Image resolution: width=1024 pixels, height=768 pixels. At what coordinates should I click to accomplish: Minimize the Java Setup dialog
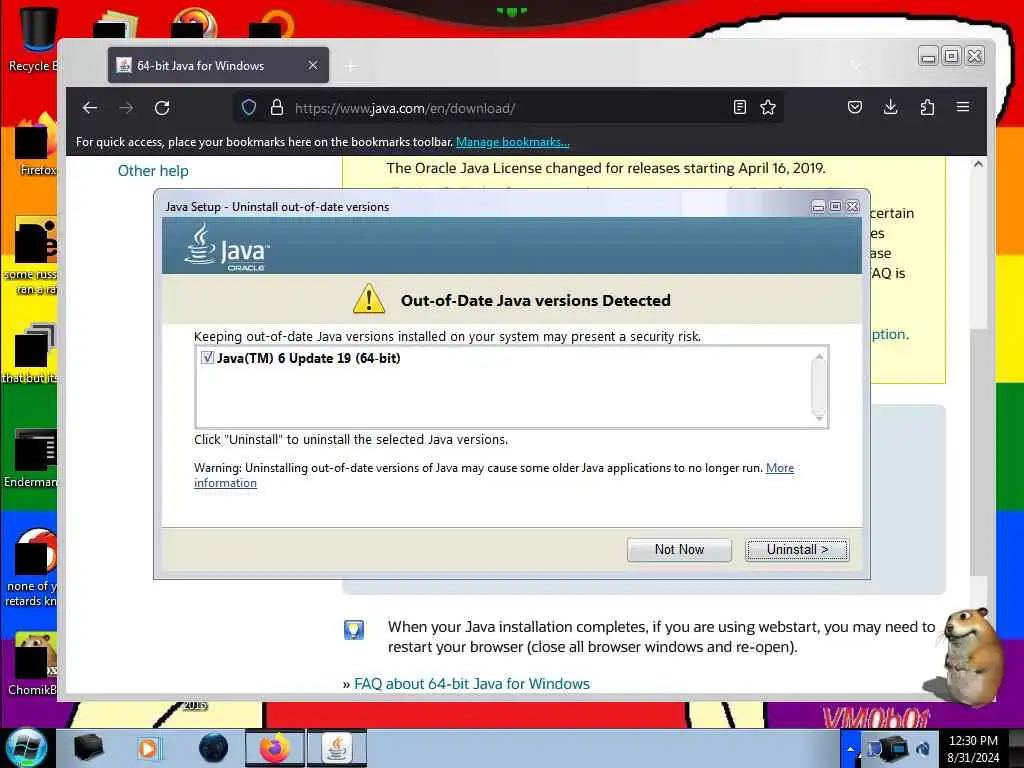point(818,206)
